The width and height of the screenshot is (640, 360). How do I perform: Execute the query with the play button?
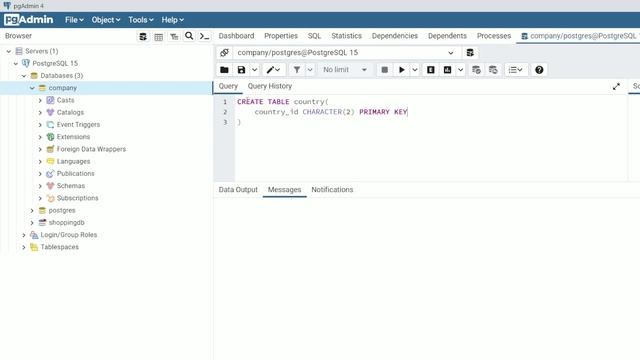coord(402,70)
